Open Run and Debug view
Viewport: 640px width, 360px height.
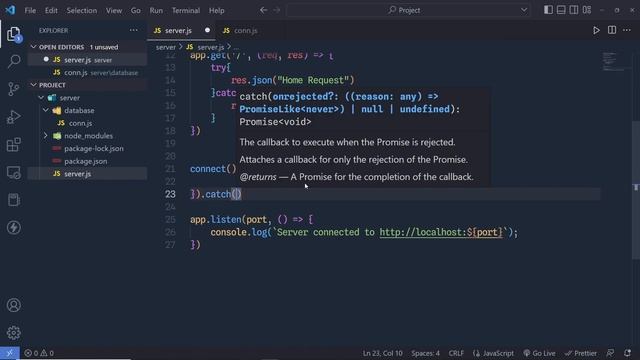(13, 117)
